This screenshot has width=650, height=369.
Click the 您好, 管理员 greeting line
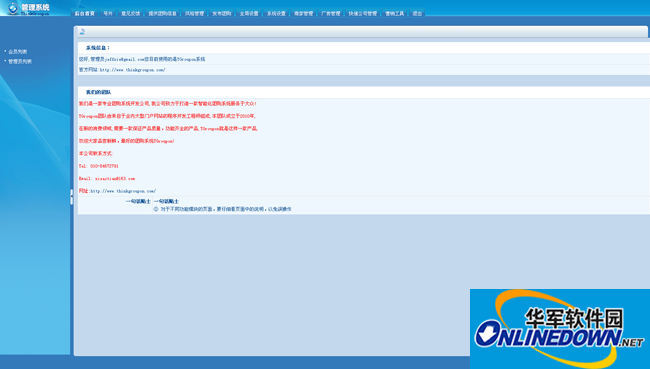click(142, 59)
